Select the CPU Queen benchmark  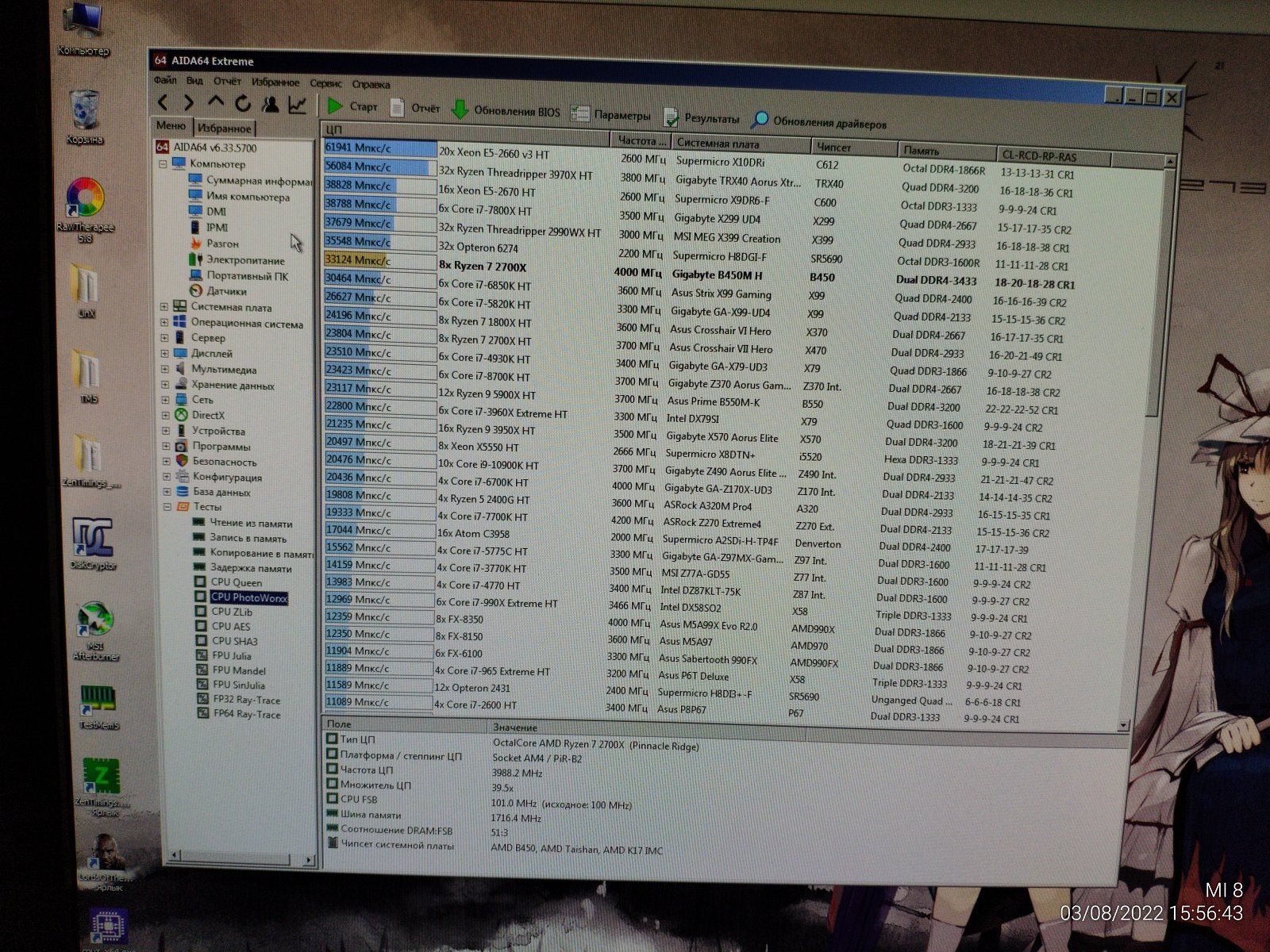coord(229,582)
